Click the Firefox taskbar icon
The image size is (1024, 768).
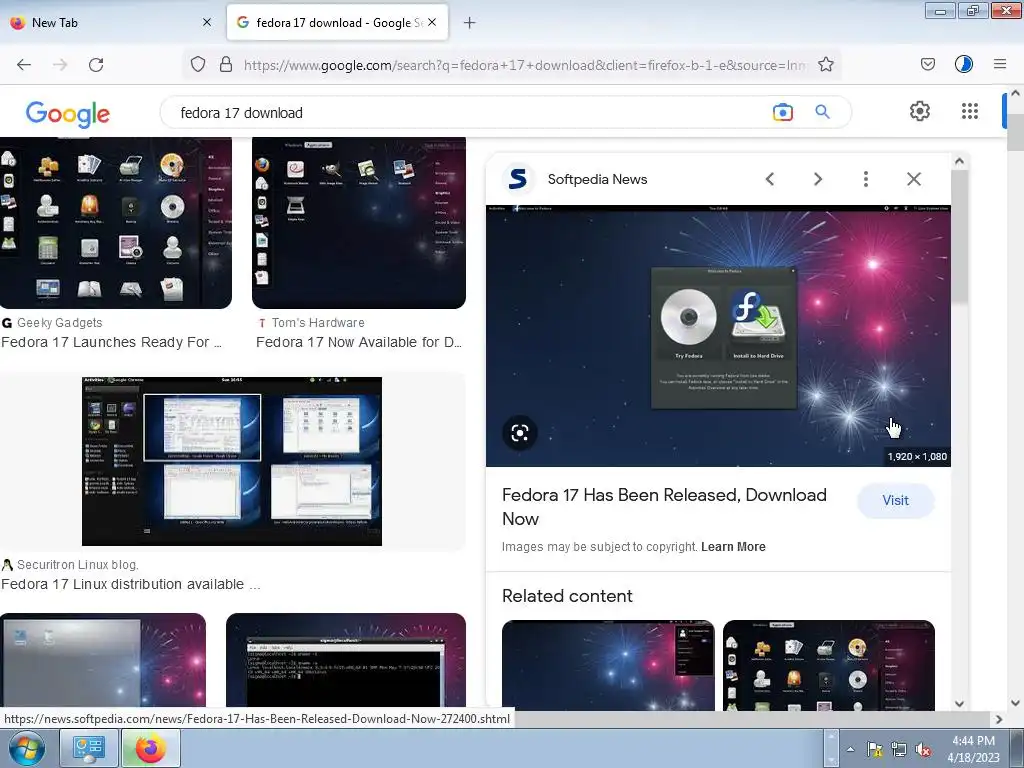pos(150,748)
